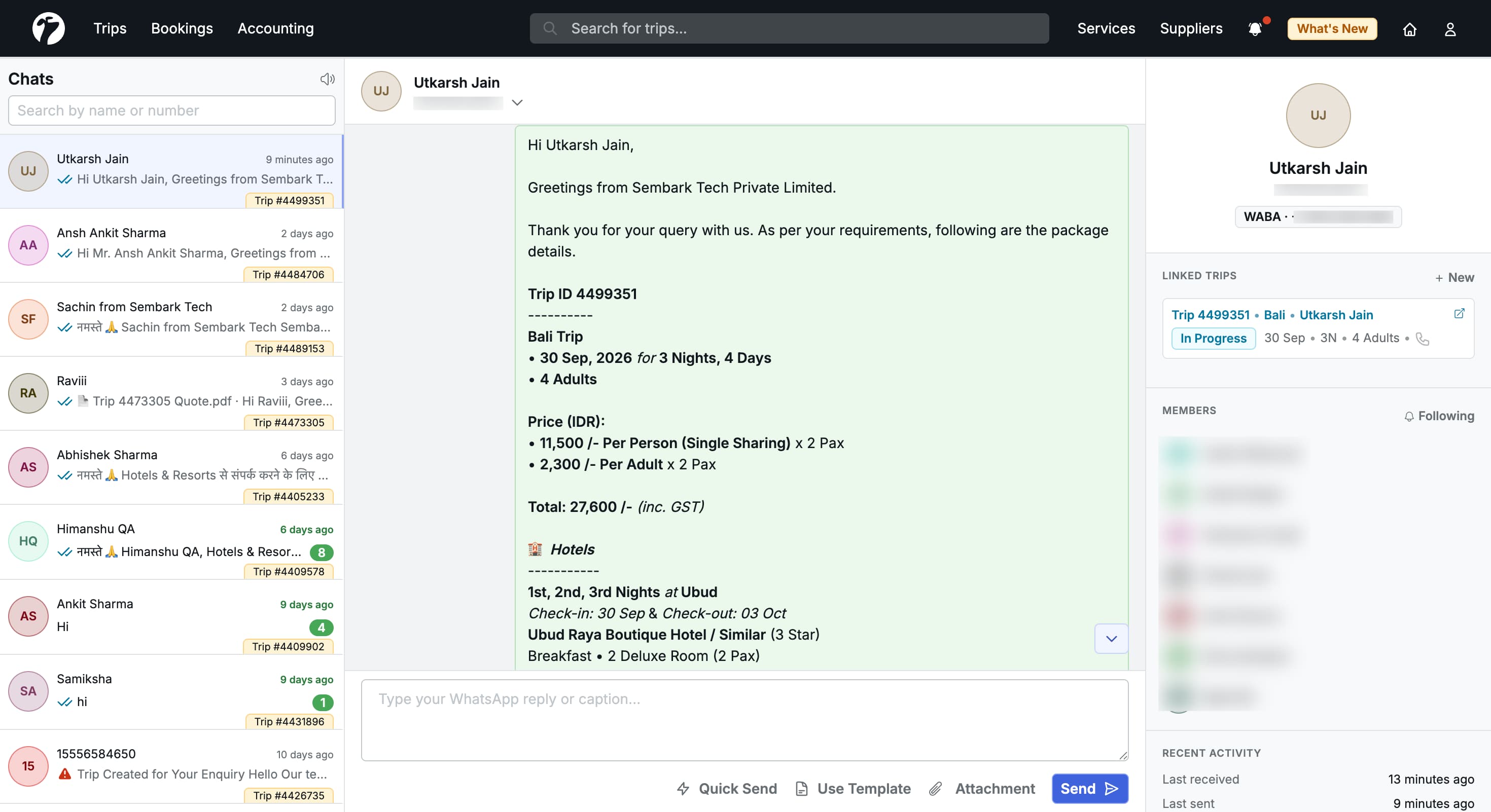Click unread badge 8 on Himanshu QA
Screen dimensions: 1491x812
point(321,552)
